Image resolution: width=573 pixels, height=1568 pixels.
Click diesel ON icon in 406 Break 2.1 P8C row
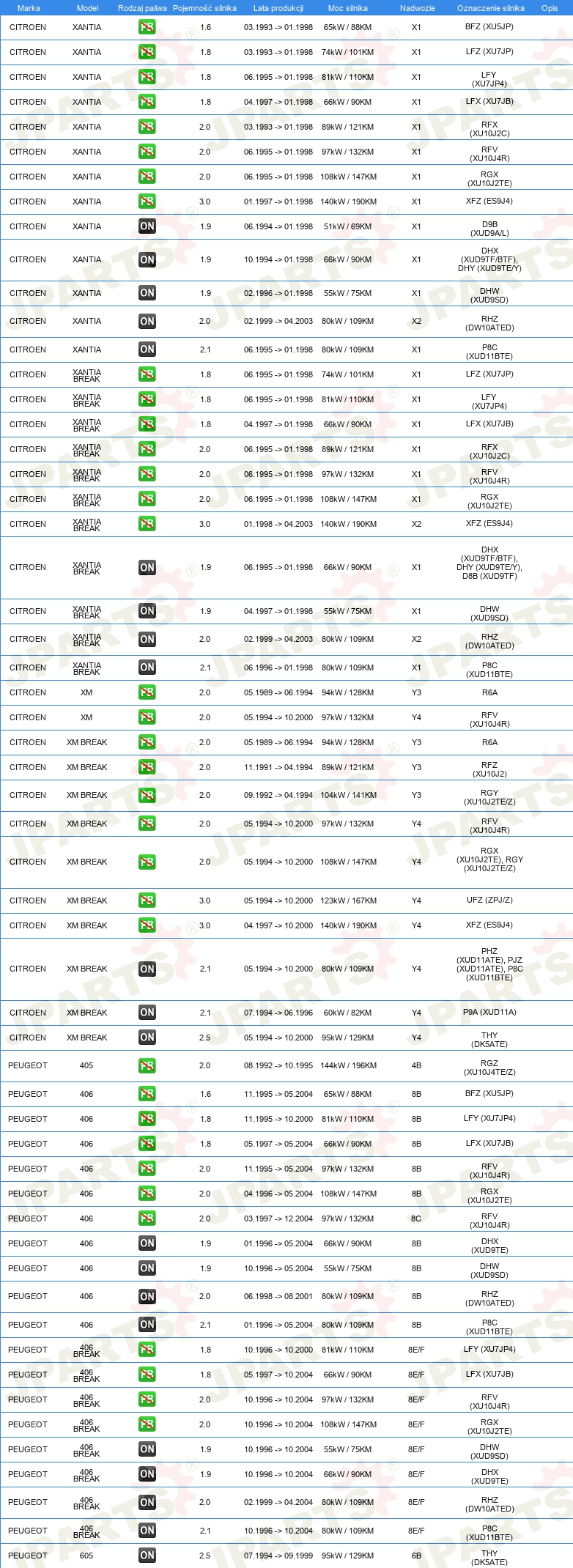click(x=147, y=1531)
